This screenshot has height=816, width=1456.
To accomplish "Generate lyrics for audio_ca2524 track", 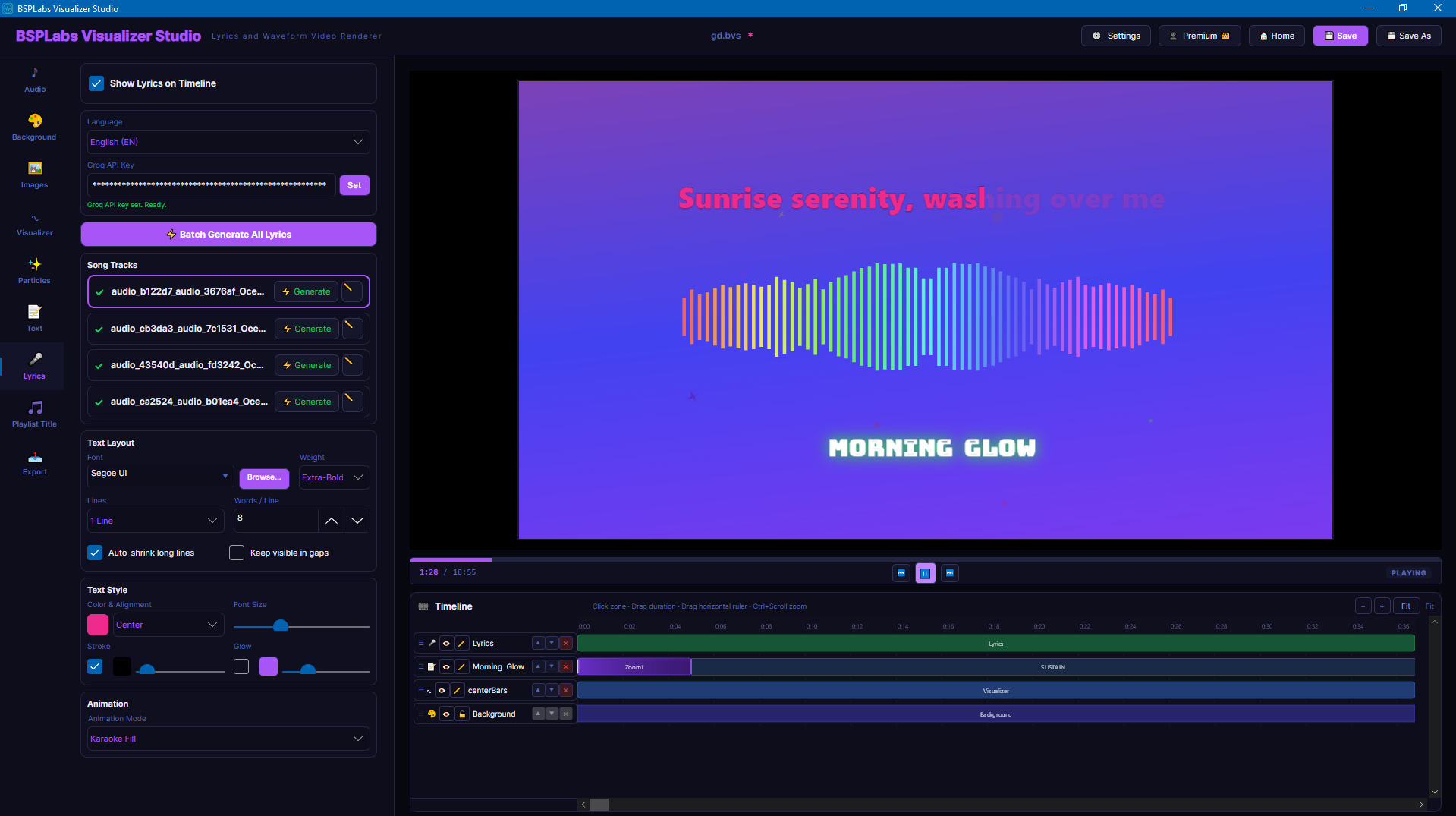I will [x=307, y=402].
